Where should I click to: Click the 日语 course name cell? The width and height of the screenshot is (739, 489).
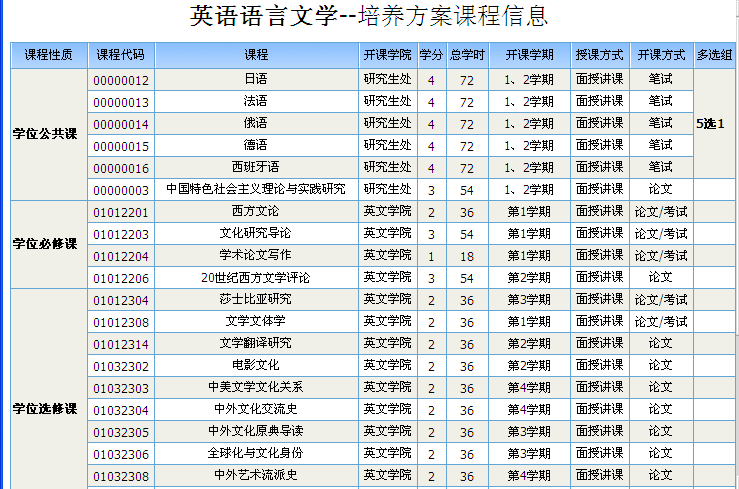click(256, 80)
